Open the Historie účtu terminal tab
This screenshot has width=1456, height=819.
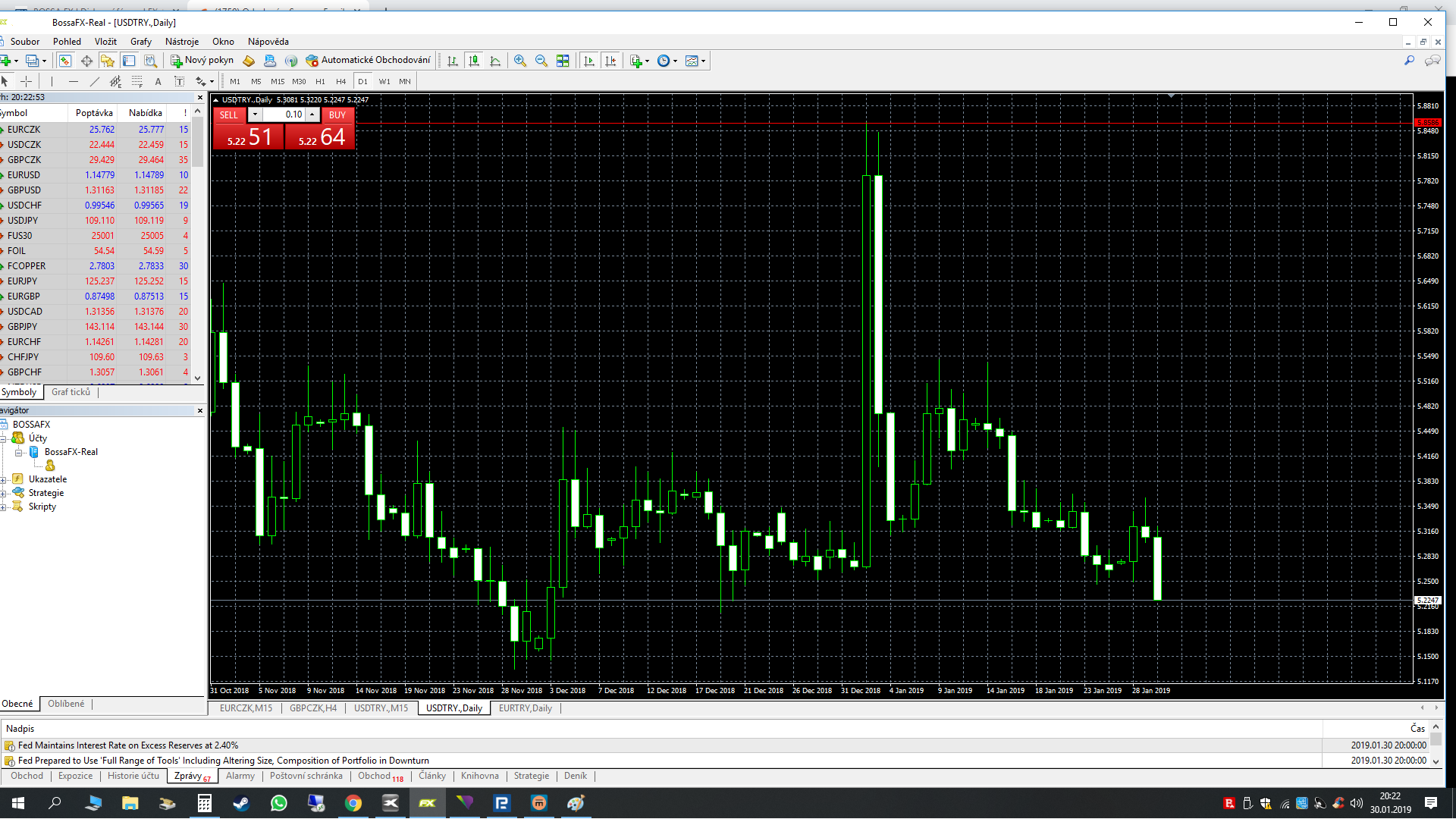click(133, 776)
